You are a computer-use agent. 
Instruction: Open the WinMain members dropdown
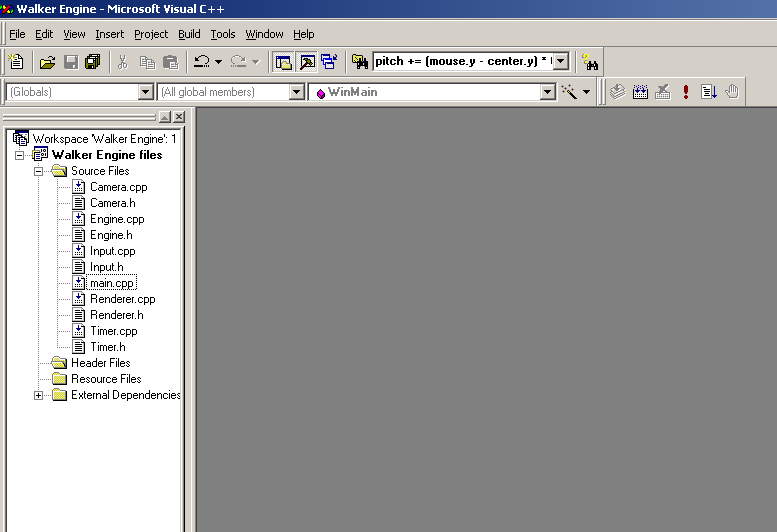click(547, 92)
